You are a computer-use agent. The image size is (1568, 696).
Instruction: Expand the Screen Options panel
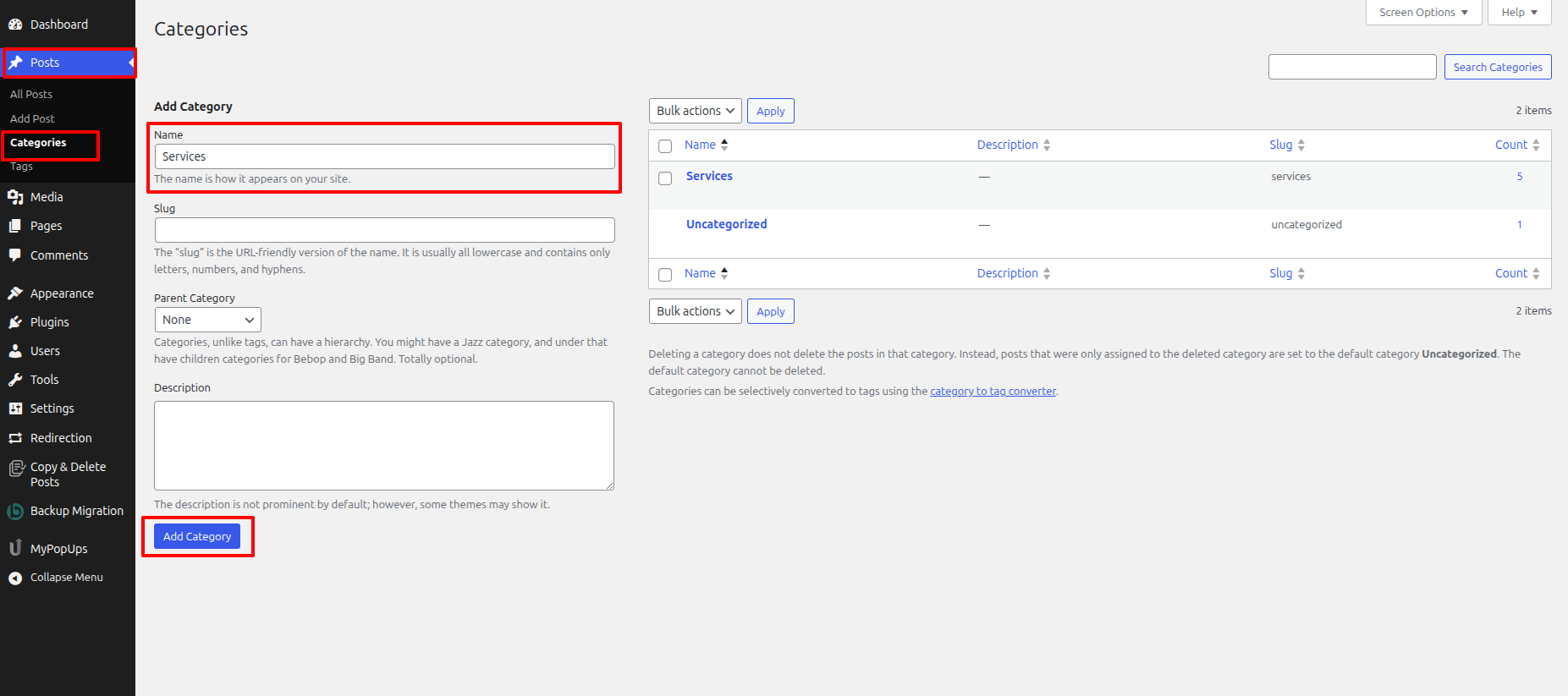coord(1423,13)
